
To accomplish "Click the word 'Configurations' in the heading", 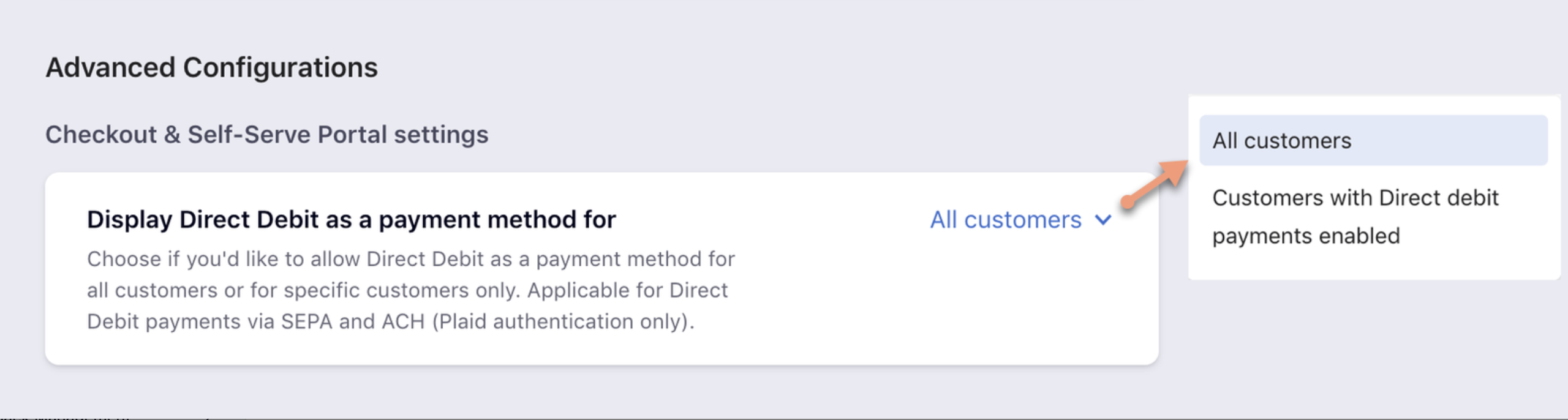I will click(x=281, y=67).
